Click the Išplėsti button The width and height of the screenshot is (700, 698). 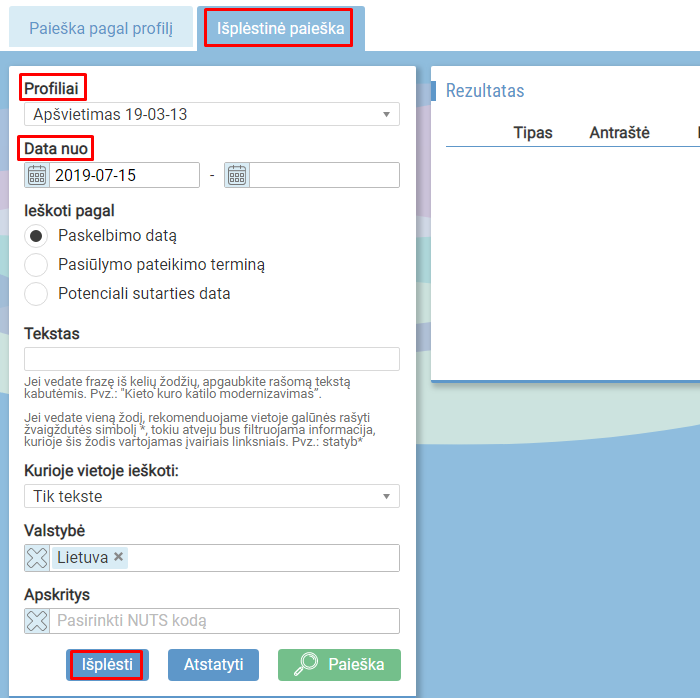point(106,665)
